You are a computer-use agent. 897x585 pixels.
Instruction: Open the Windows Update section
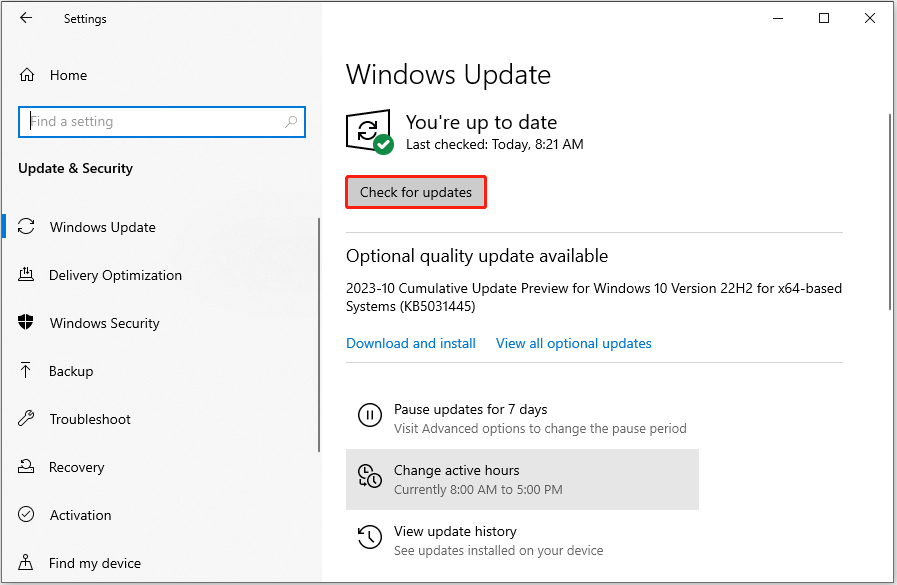click(102, 227)
